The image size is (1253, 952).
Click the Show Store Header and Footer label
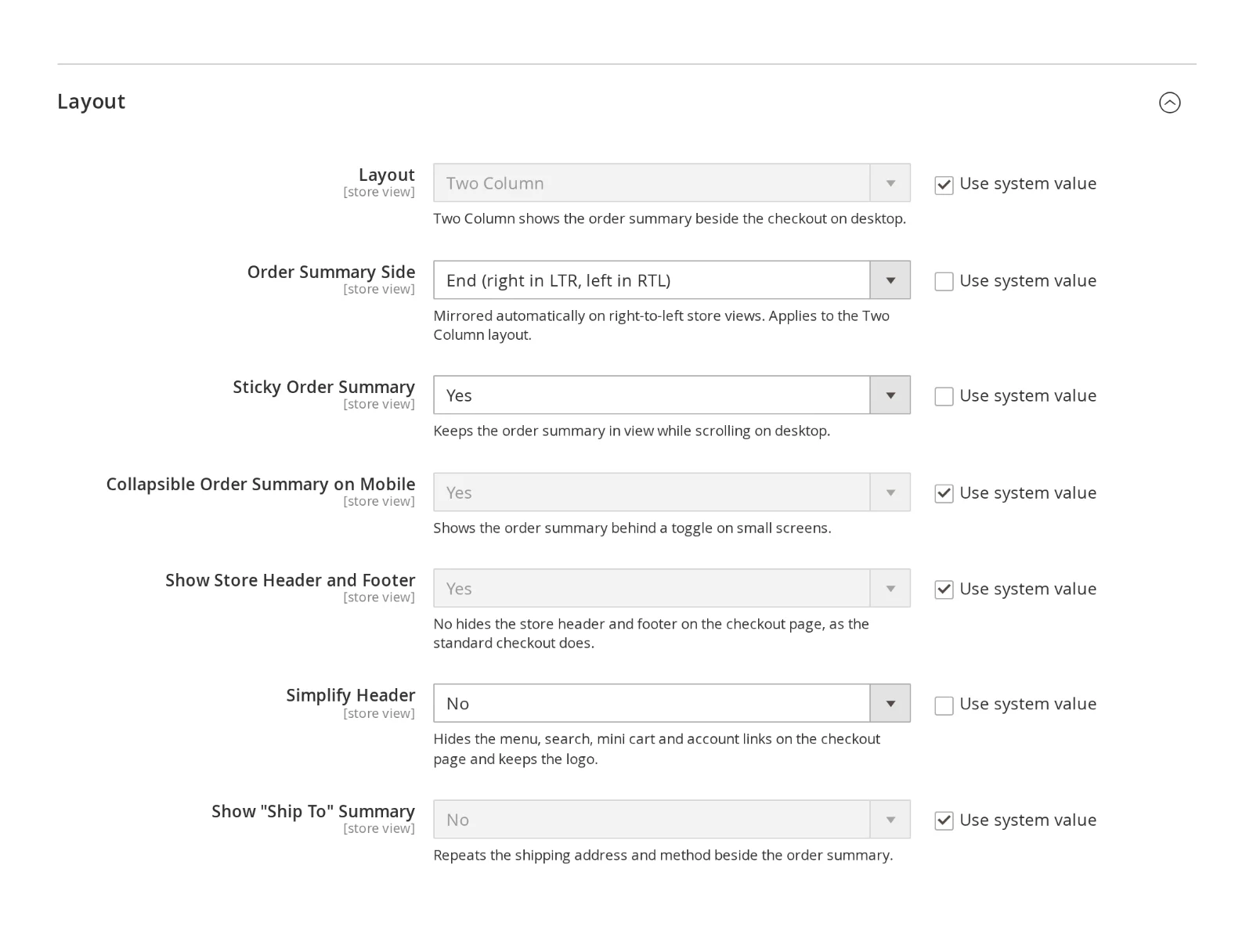coord(290,580)
